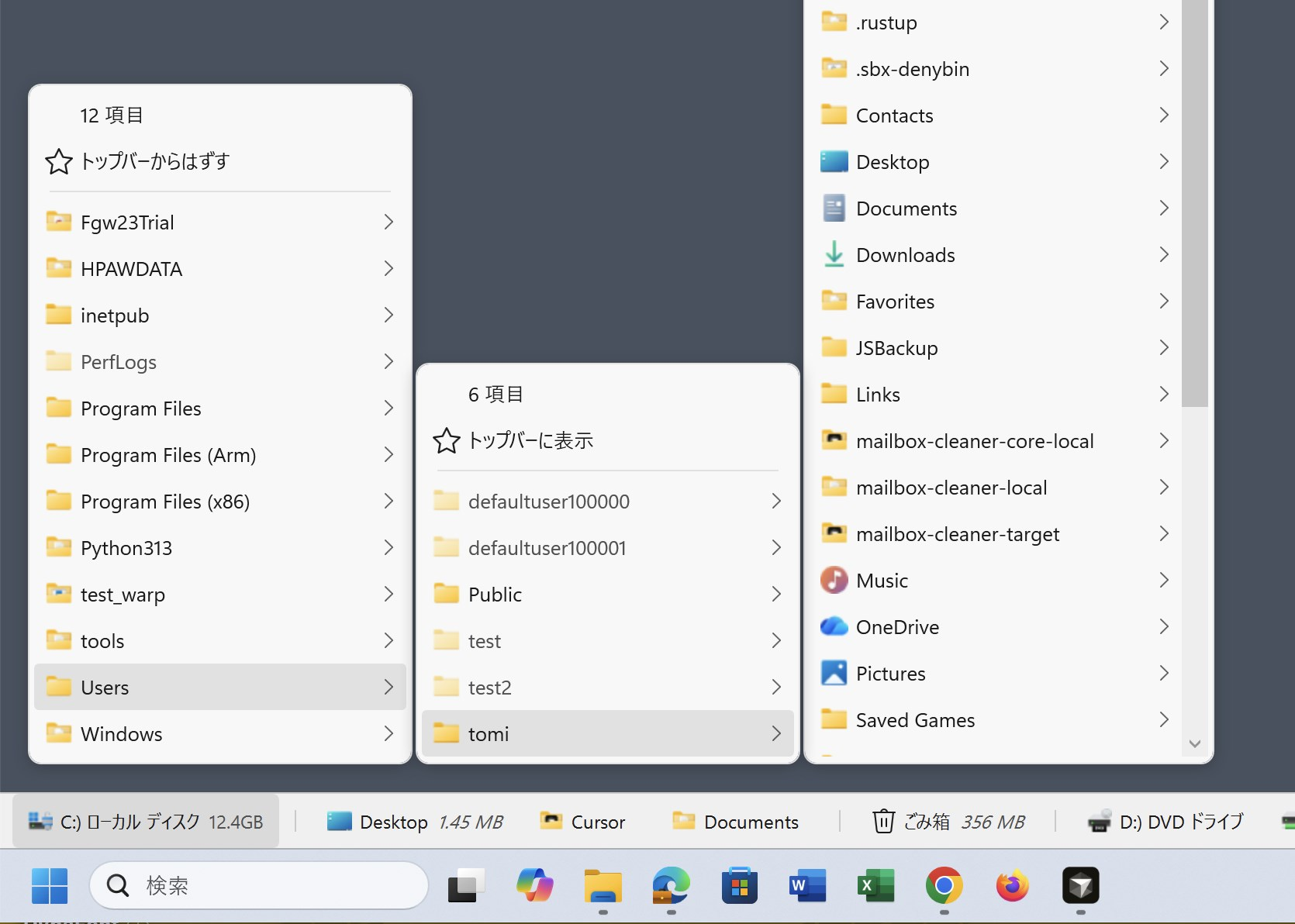Click the Program Files (Arm) entry
Viewport: 1295px width, 924px height.
pos(220,455)
